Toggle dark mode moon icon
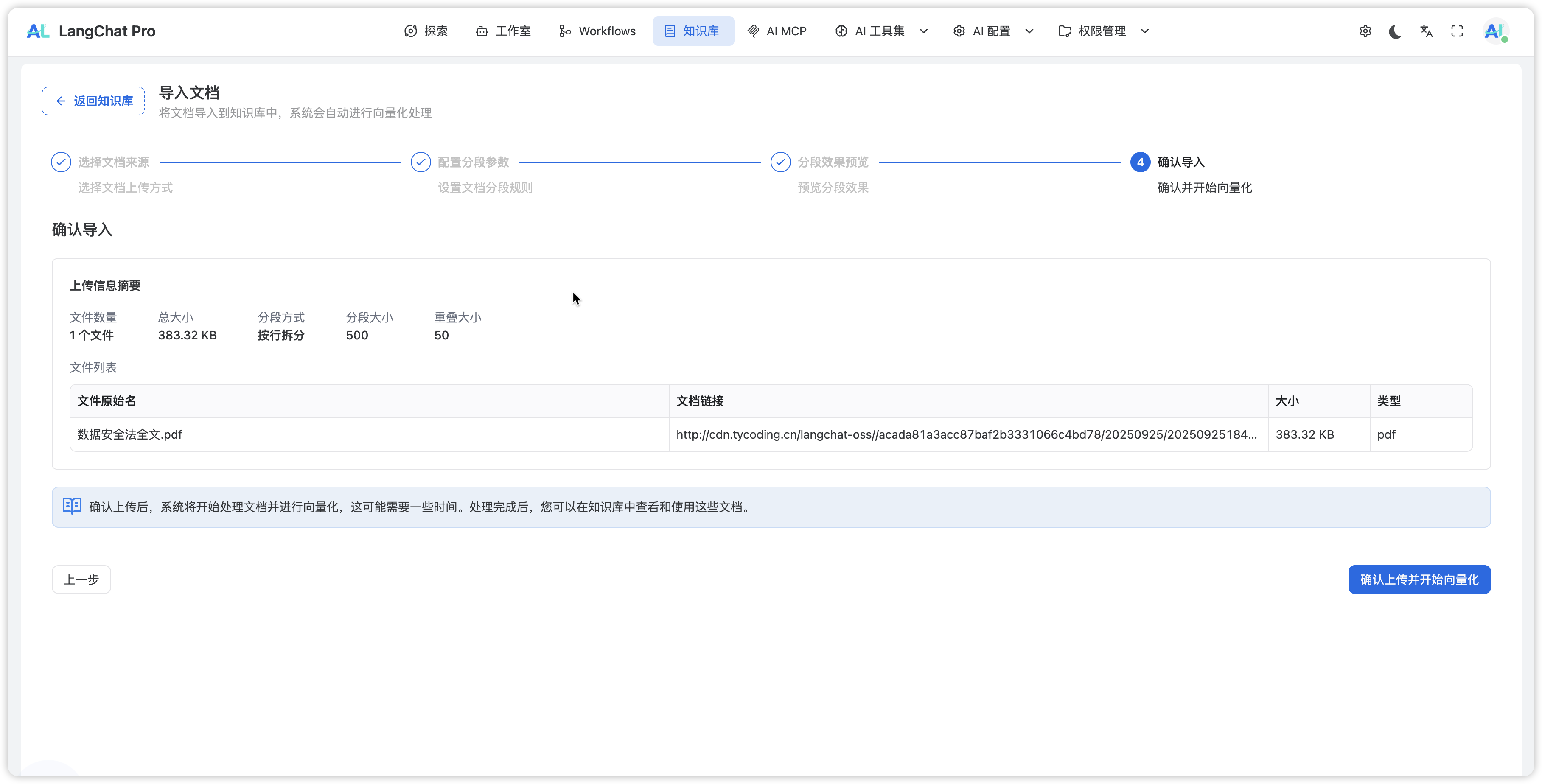This screenshot has height=784, width=1542. point(1395,31)
